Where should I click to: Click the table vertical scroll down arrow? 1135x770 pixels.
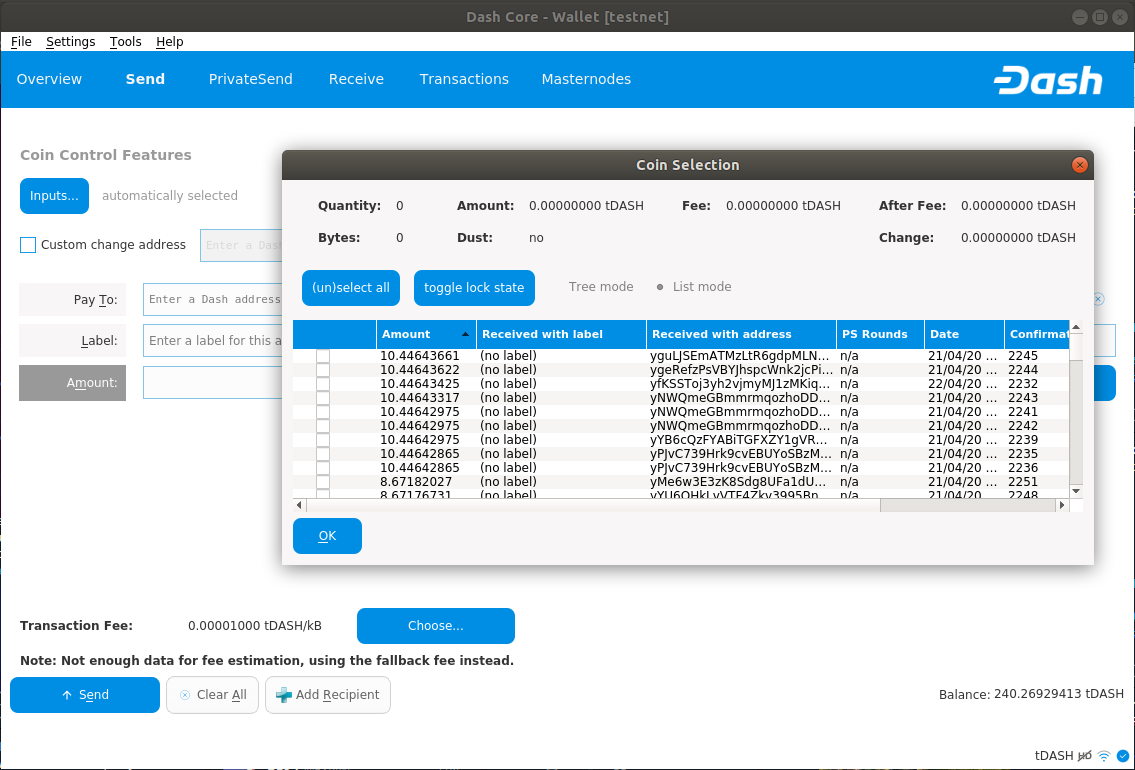coord(1076,491)
